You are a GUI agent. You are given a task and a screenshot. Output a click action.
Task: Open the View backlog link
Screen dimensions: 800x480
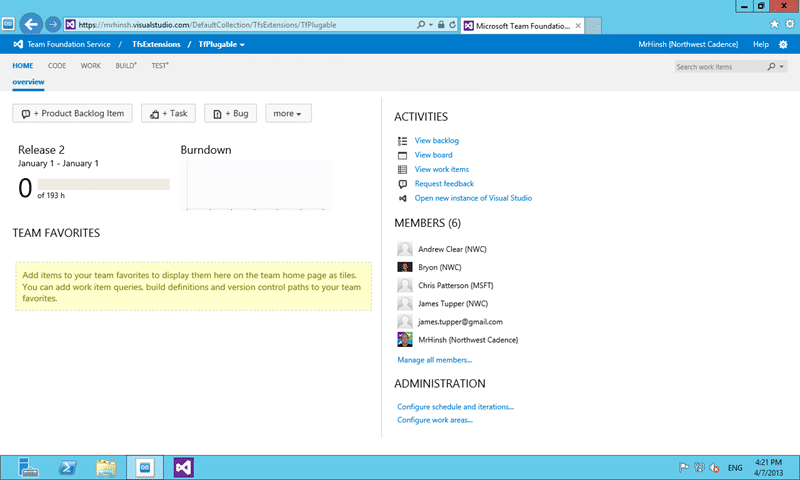(x=437, y=141)
